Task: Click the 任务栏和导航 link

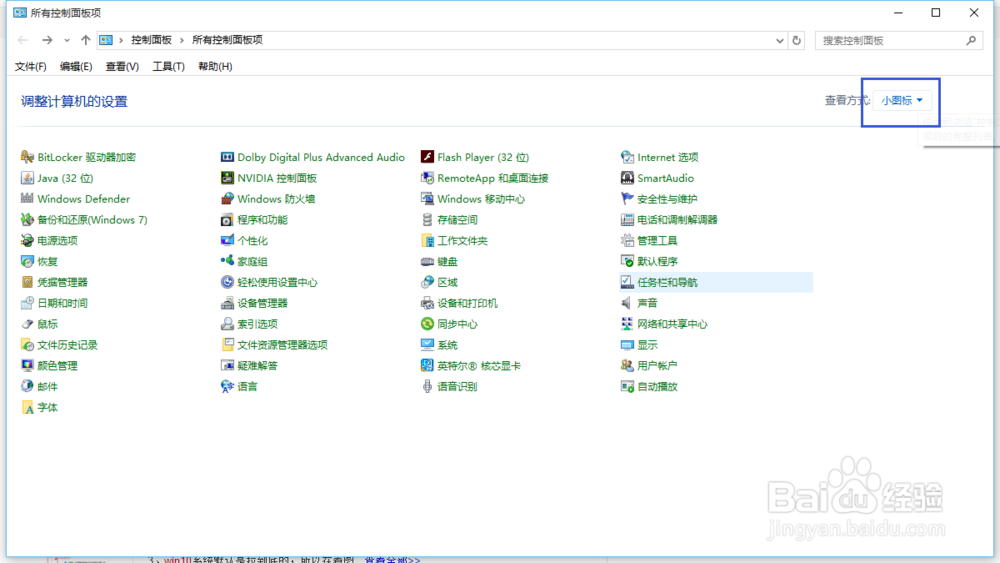Action: coord(667,282)
